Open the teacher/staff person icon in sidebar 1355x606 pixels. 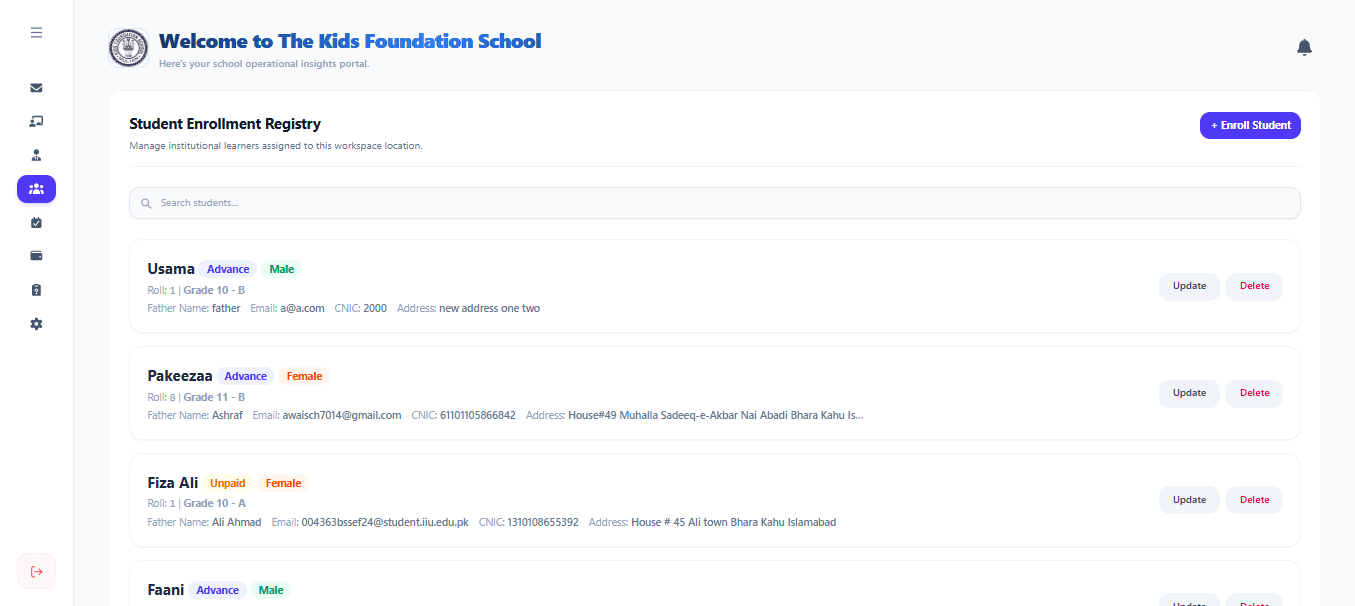coord(36,155)
